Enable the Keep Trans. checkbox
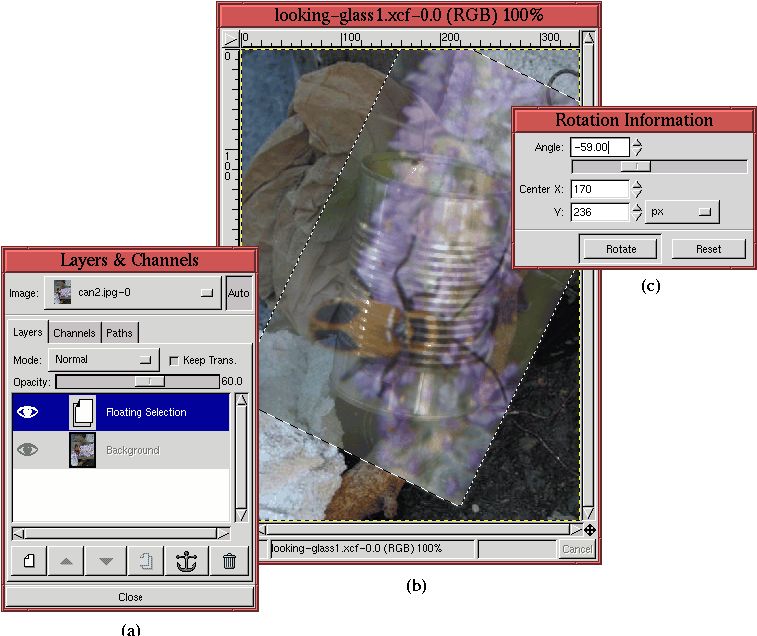757x636 pixels. pyautogui.click(x=174, y=360)
